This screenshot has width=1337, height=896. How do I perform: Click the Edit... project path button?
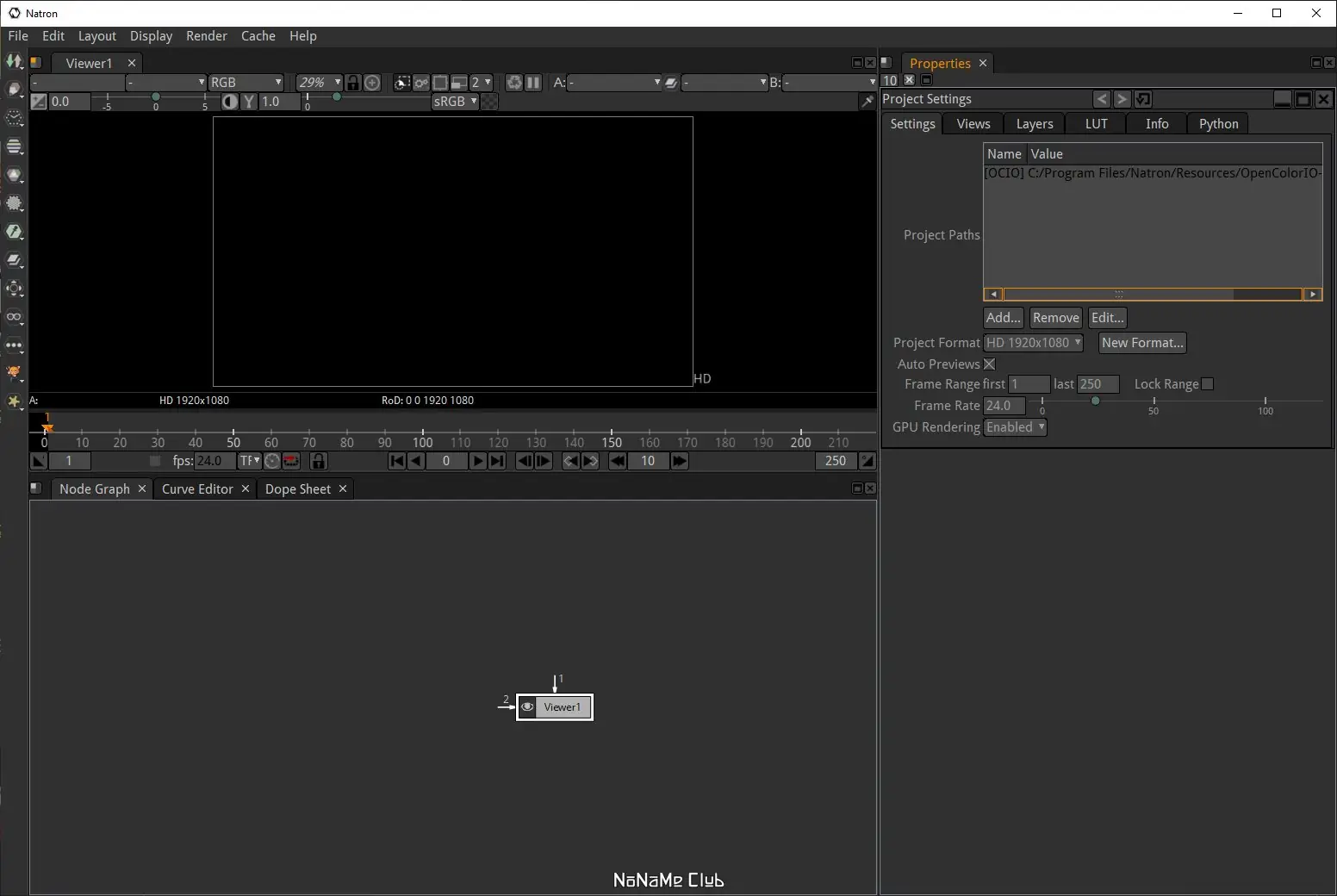pos(1108,318)
